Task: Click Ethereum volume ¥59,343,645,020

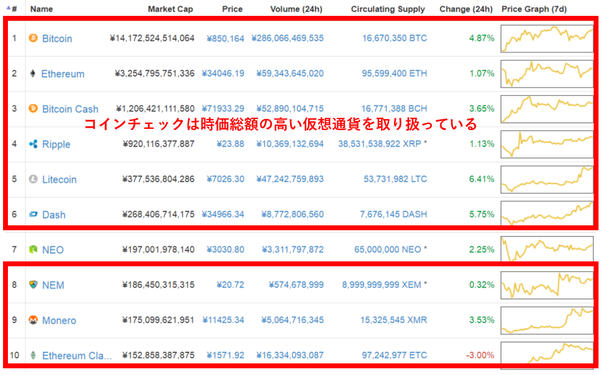Action: pos(290,74)
